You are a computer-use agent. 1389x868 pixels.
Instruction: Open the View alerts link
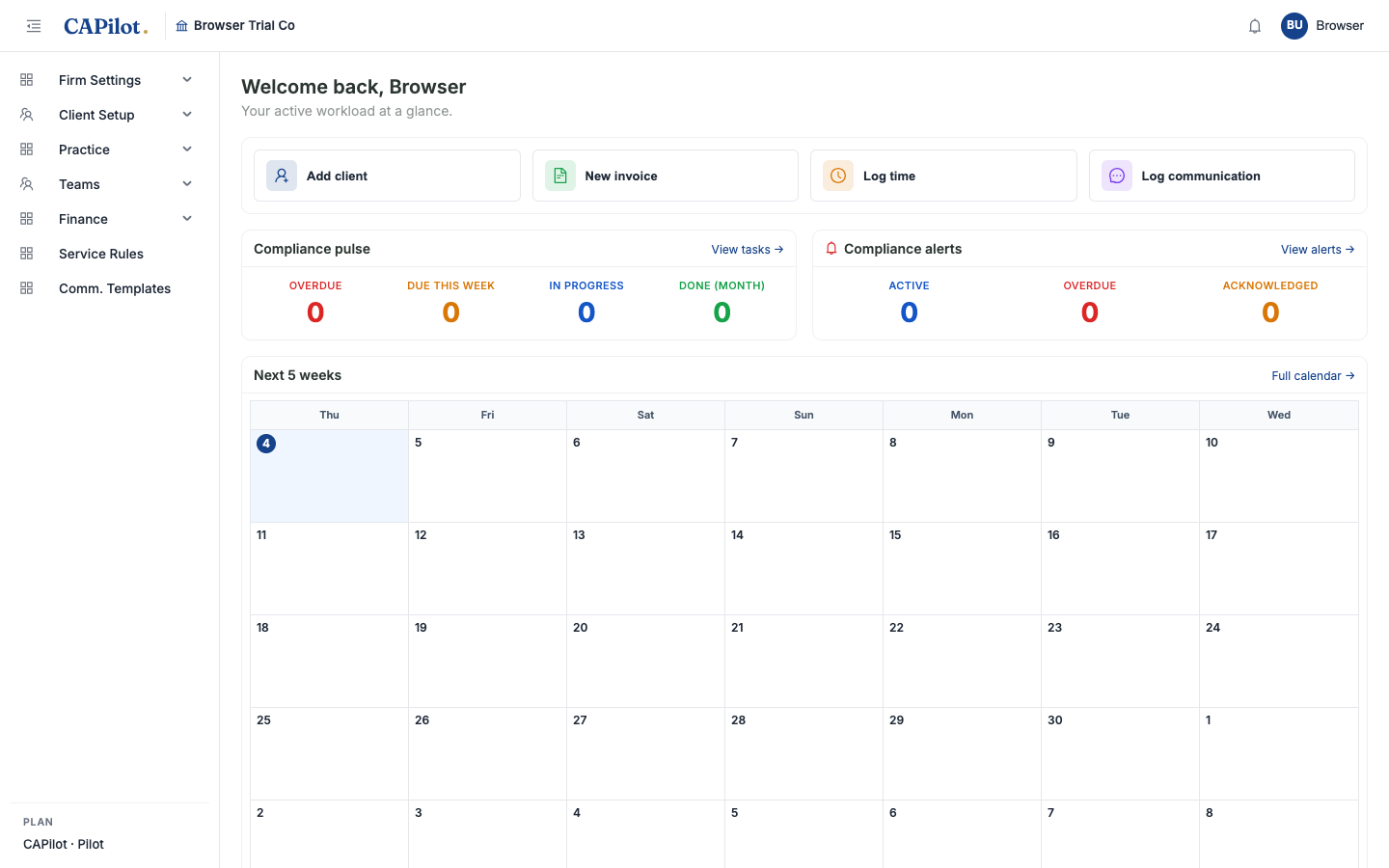click(x=1318, y=249)
